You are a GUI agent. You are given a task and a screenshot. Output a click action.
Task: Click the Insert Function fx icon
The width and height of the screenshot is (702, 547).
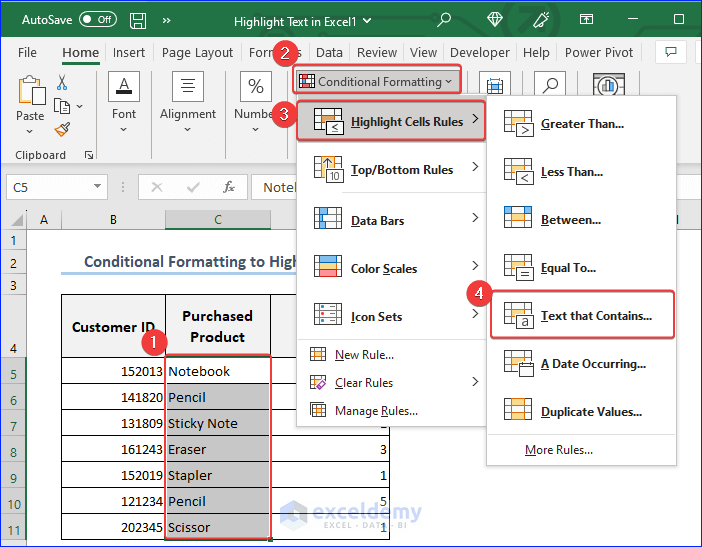(229, 187)
